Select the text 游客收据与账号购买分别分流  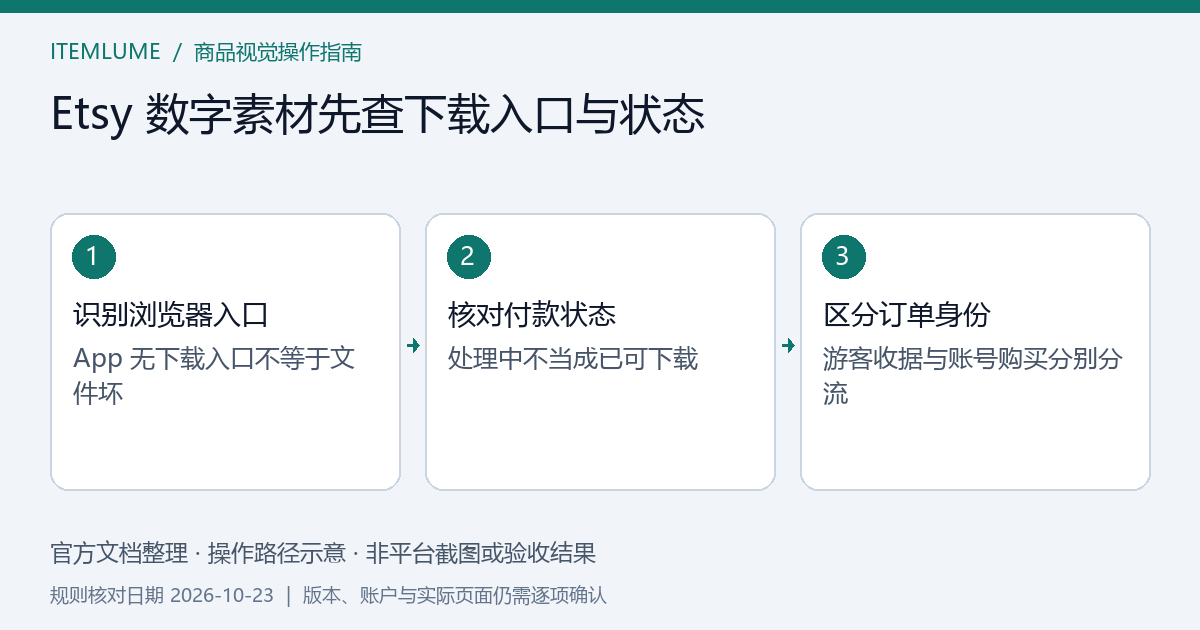click(x=972, y=375)
